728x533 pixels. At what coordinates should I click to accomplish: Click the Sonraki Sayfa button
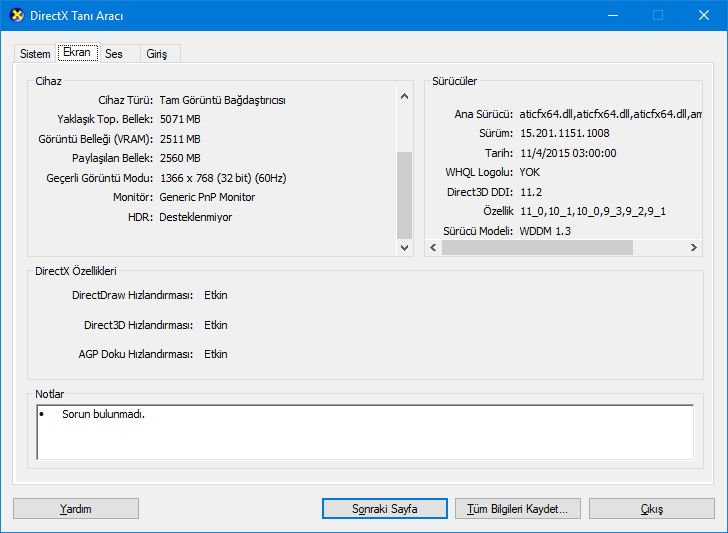tap(384, 509)
